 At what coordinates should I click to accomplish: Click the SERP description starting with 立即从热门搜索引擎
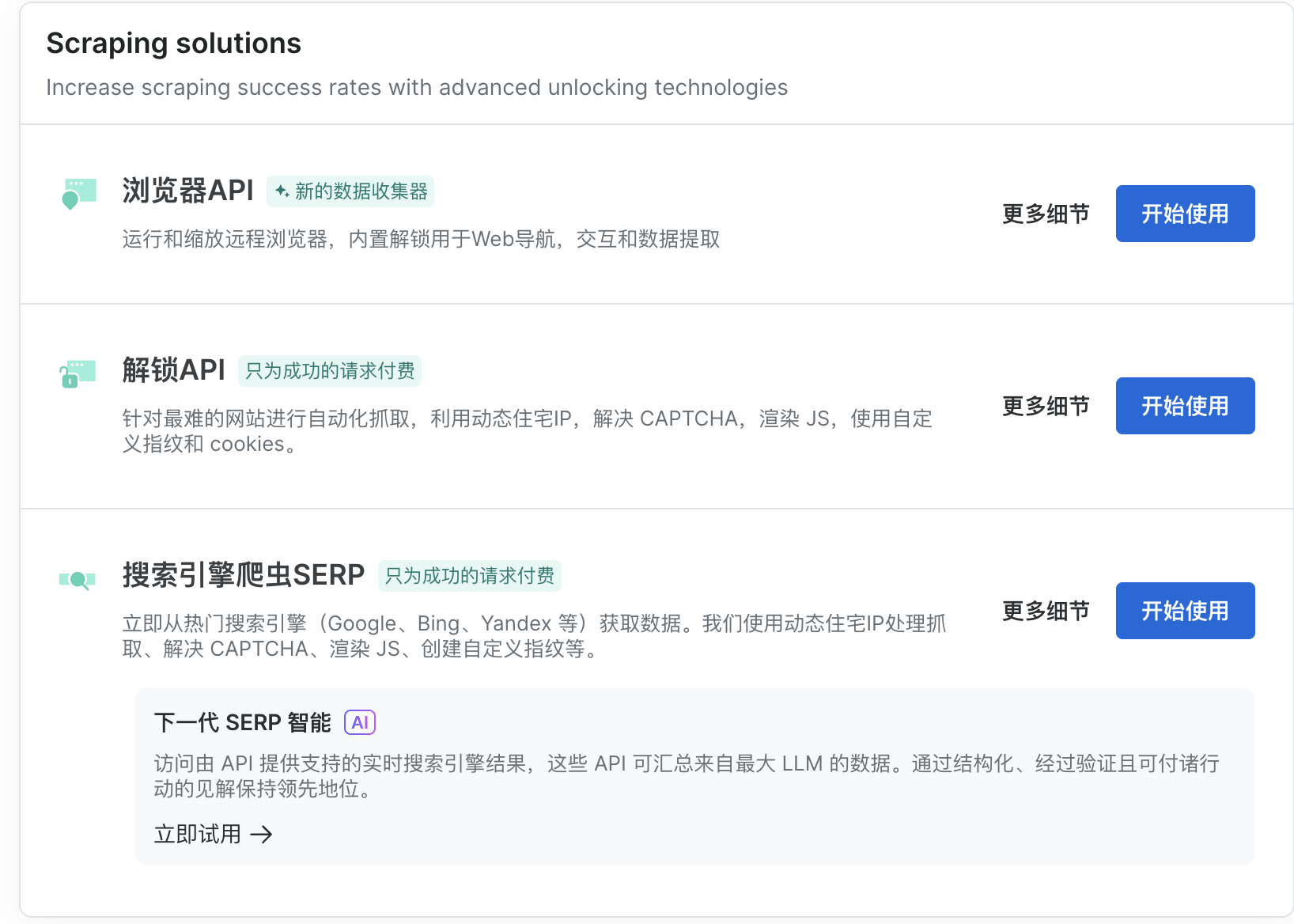[535, 636]
